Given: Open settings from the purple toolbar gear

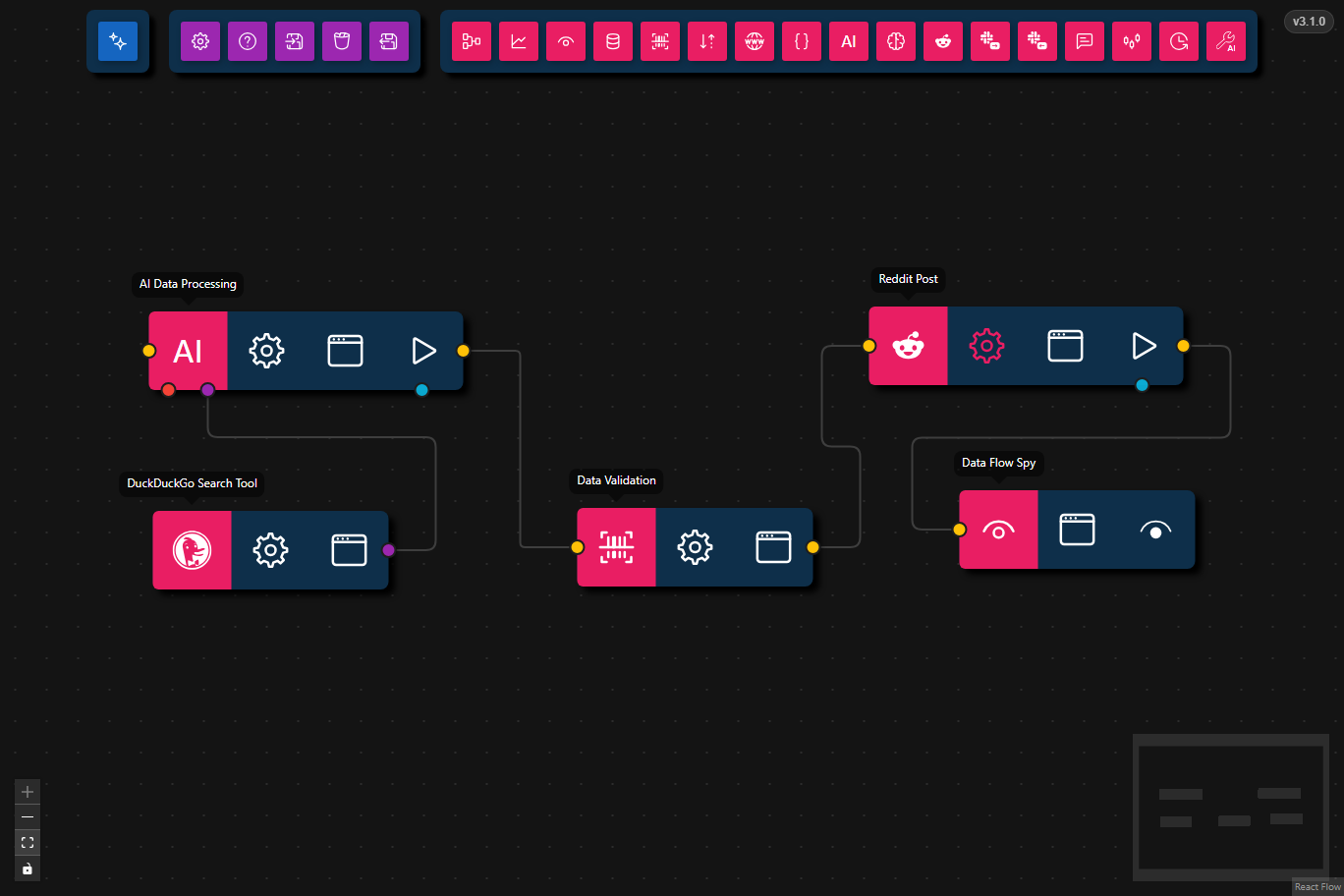Looking at the screenshot, I should click(x=200, y=41).
